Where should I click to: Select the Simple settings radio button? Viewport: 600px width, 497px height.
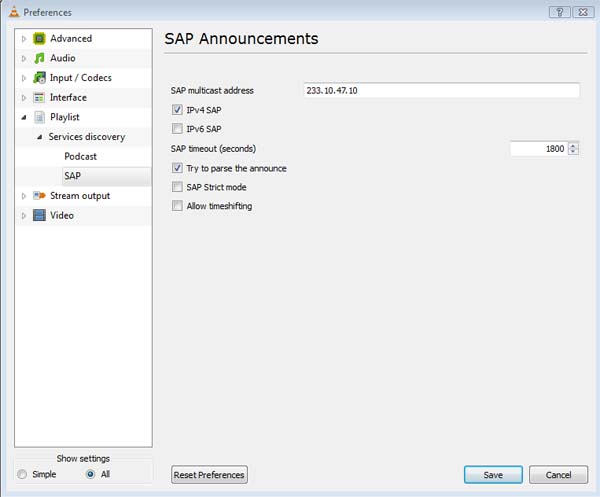pyautogui.click(x=22, y=474)
